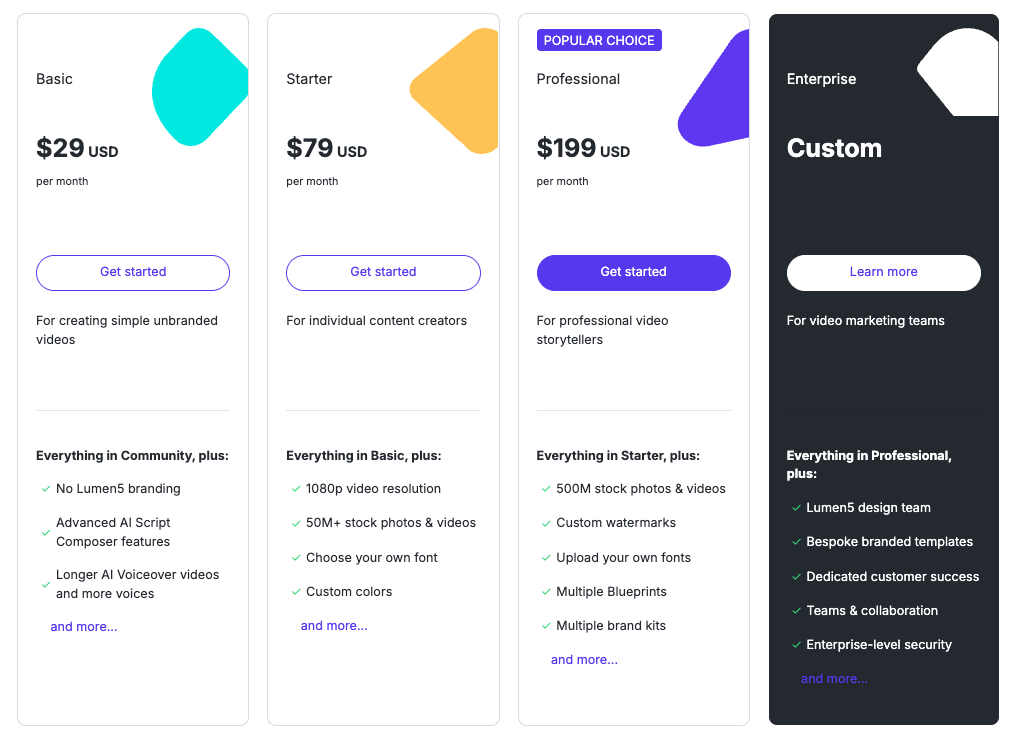Click the white Enterprise plan shape
Image resolution: width=1017 pixels, height=739 pixels.
click(958, 72)
